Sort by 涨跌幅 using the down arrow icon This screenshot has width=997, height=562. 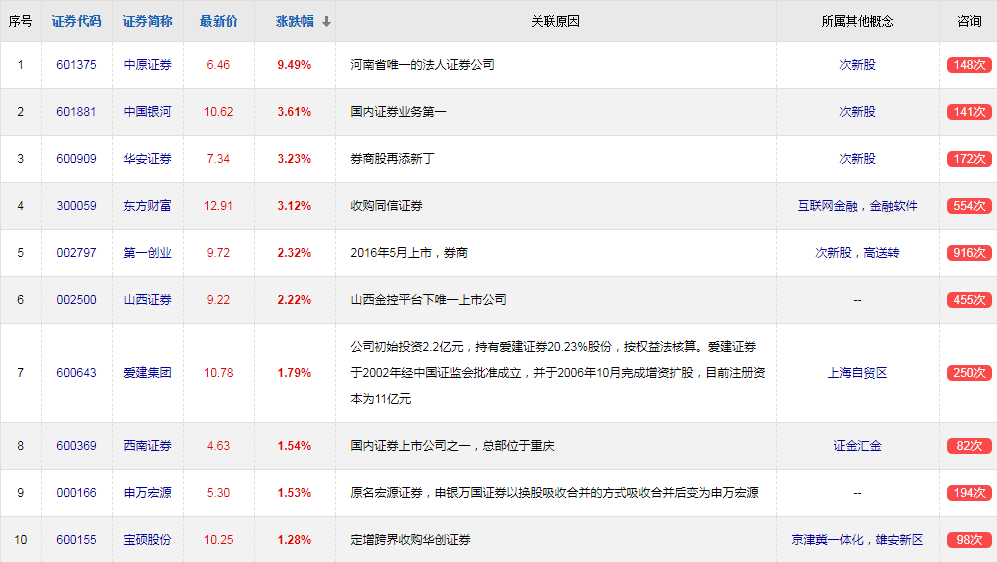pyautogui.click(x=326, y=22)
